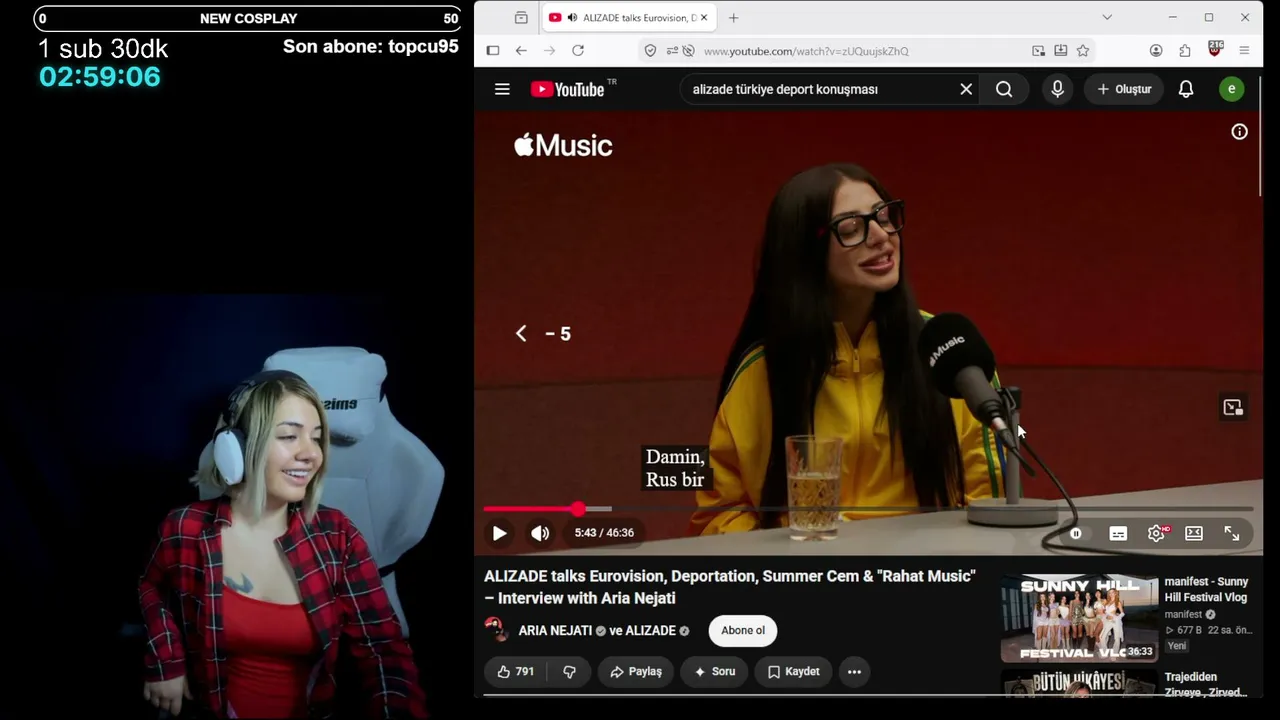The height and width of the screenshot is (720, 1280).
Task: Open the player settings gear
Action: coord(1156,533)
